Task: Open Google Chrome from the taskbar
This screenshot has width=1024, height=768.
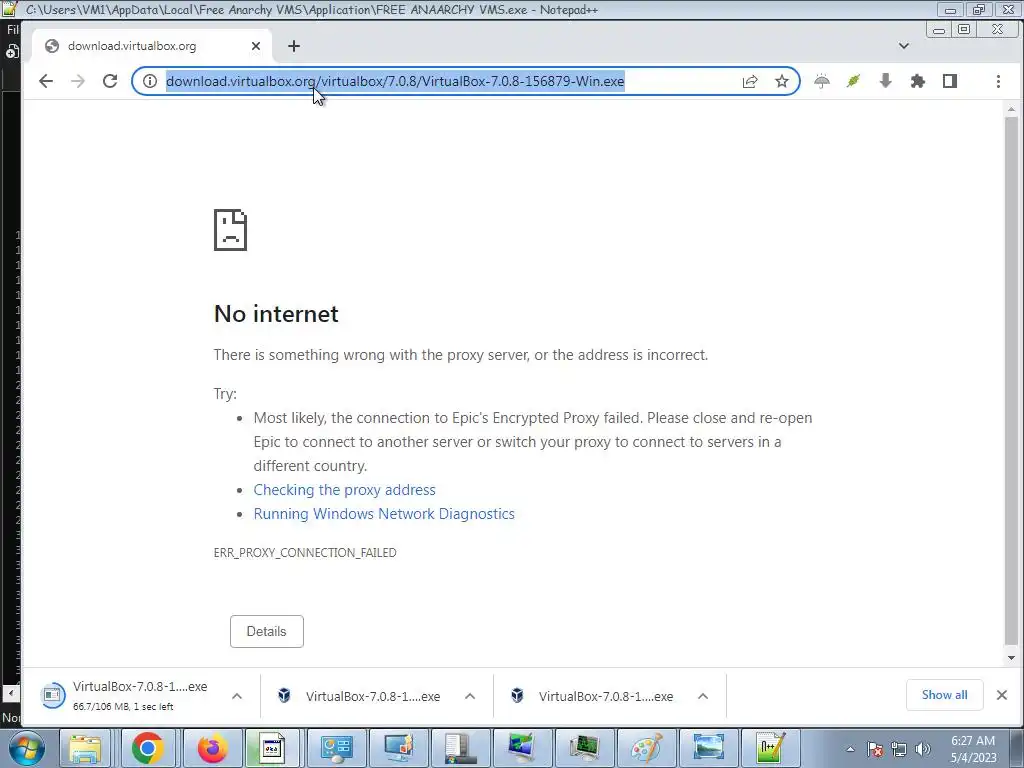Action: point(148,748)
